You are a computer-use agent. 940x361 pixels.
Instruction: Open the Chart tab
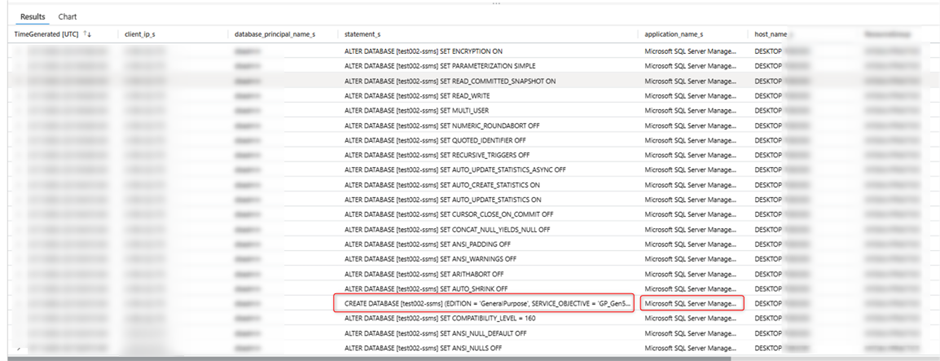pyautogui.click(x=67, y=17)
